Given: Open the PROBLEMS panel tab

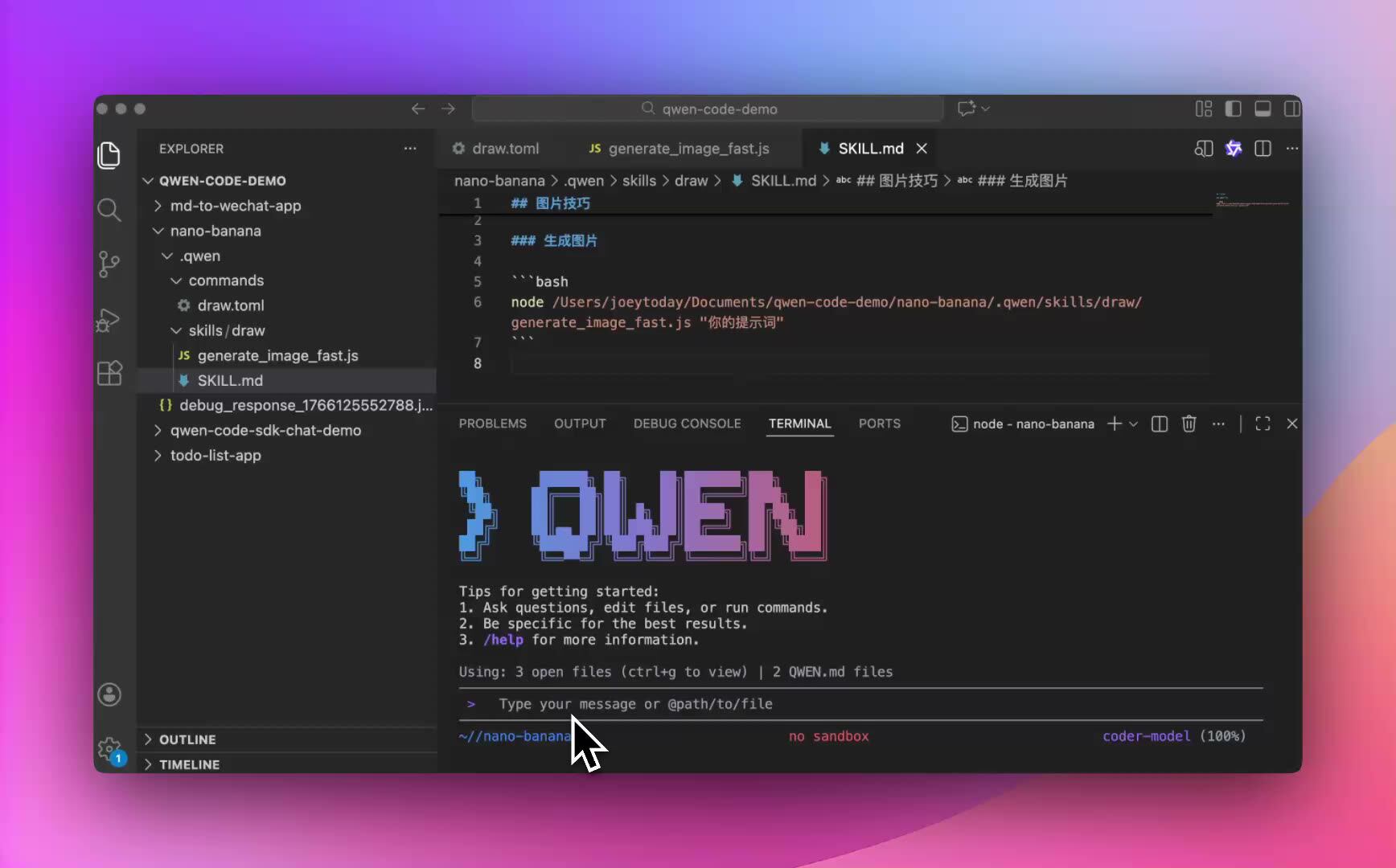Looking at the screenshot, I should [x=493, y=424].
